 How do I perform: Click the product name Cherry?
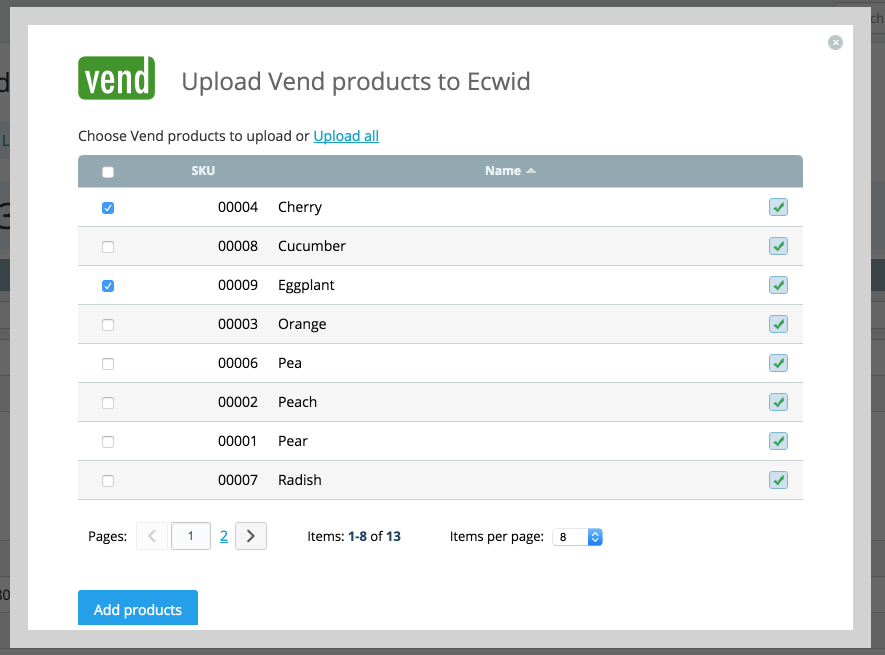[x=300, y=208]
